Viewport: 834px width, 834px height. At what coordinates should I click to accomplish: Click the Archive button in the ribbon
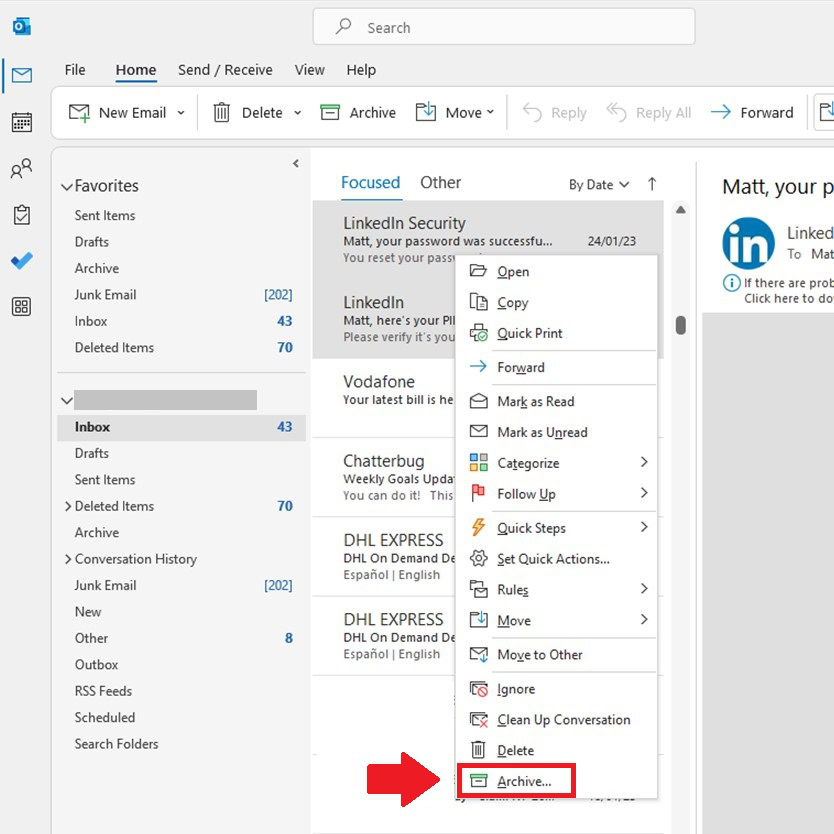click(358, 113)
